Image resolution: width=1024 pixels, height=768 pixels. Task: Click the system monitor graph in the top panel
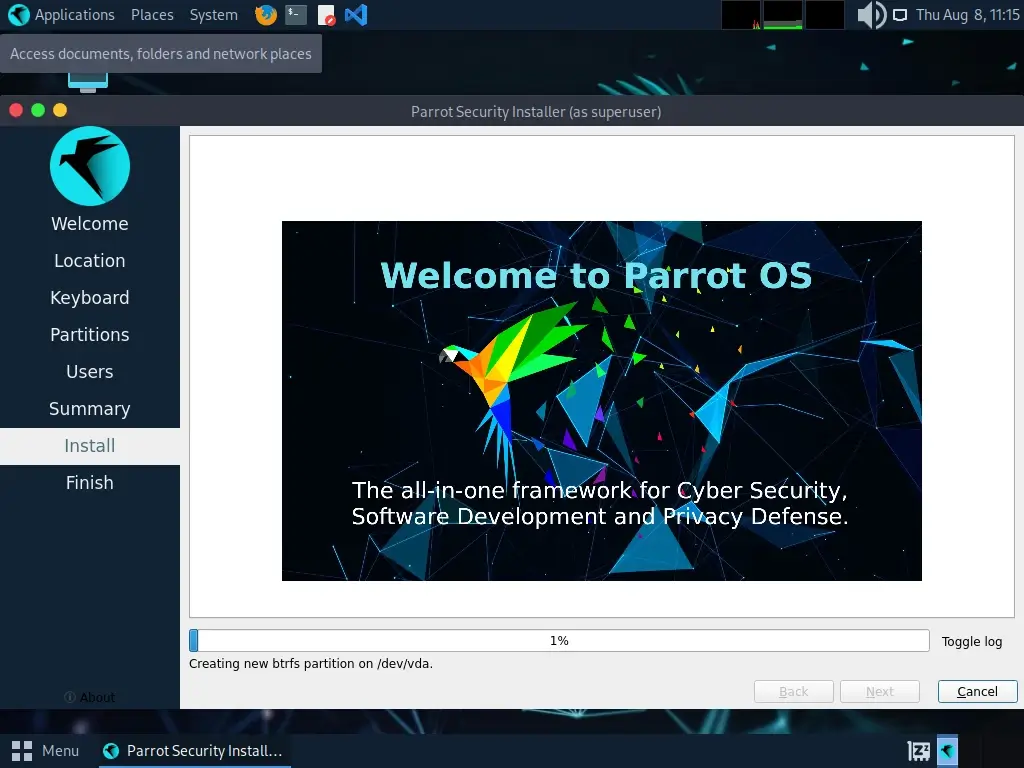coord(781,15)
